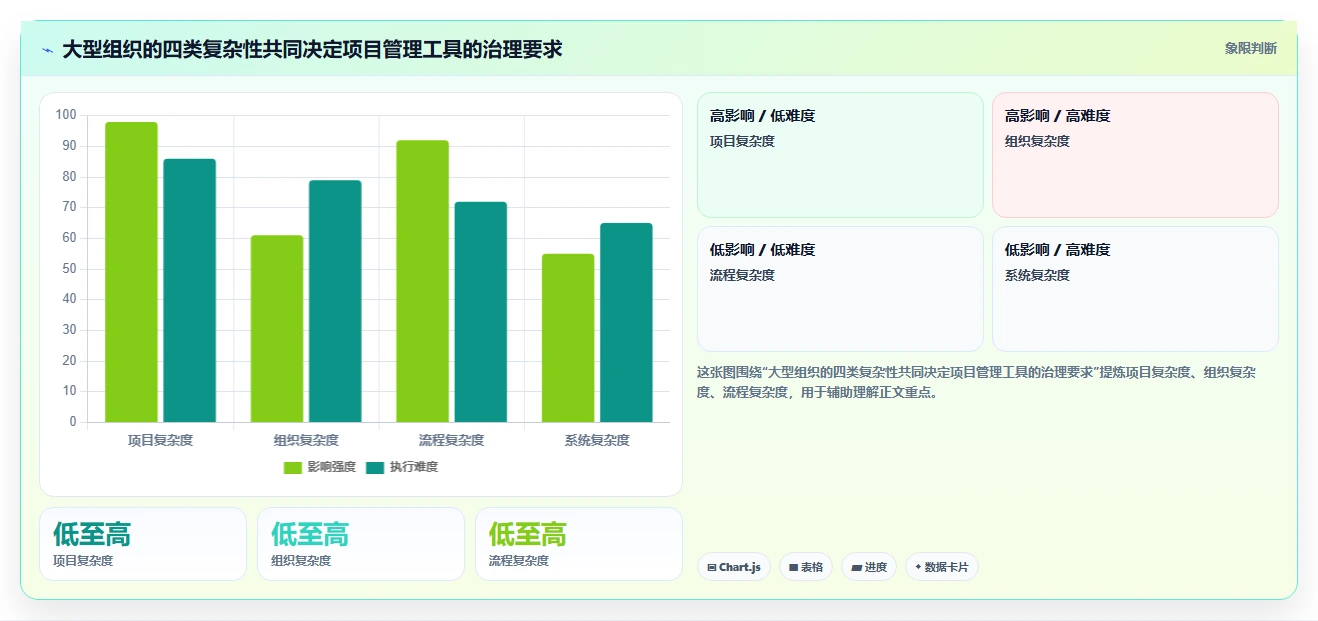Click the lightning icon beside the title
The width and height of the screenshot is (1318, 621).
click(x=47, y=50)
